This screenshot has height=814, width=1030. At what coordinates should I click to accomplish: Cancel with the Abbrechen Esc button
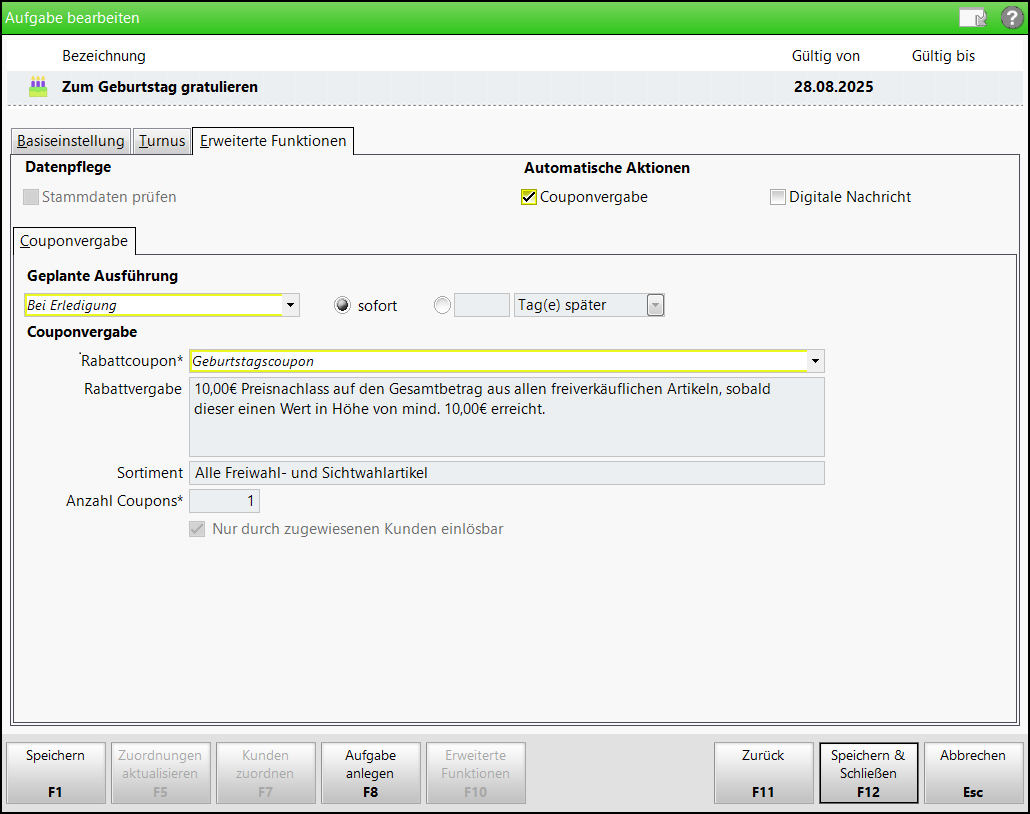point(973,773)
